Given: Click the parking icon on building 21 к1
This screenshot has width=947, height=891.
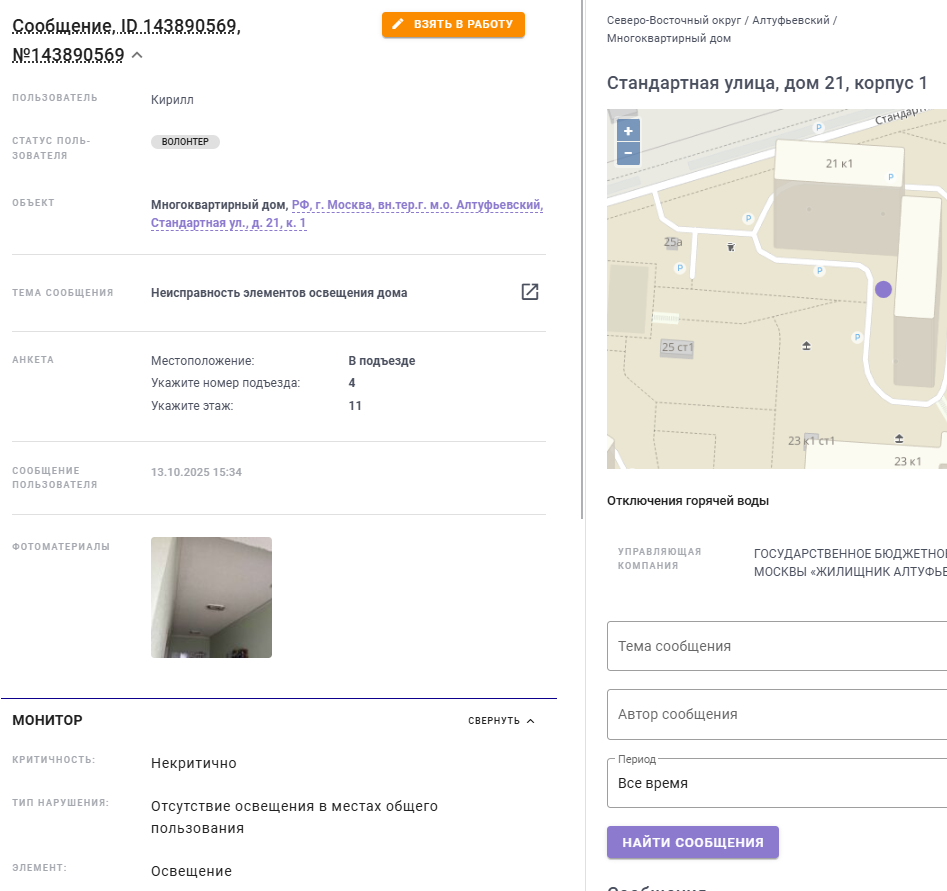Looking at the screenshot, I should (891, 177).
